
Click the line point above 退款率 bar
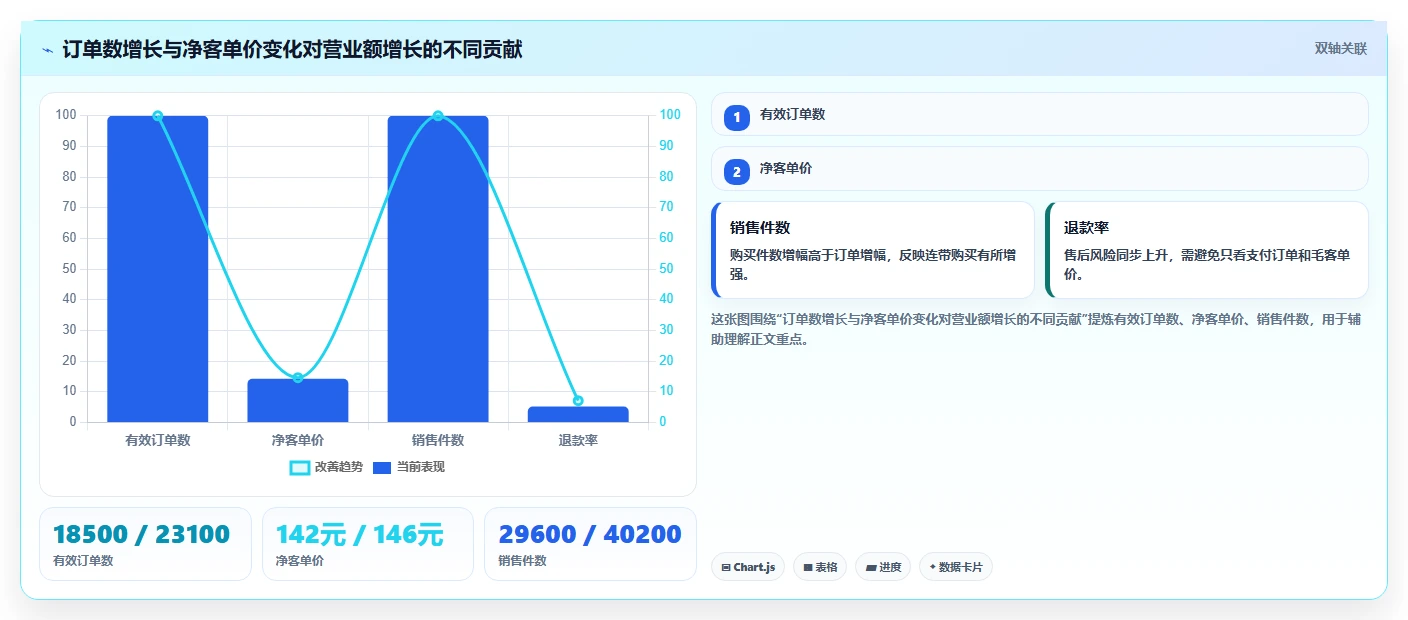tap(578, 401)
